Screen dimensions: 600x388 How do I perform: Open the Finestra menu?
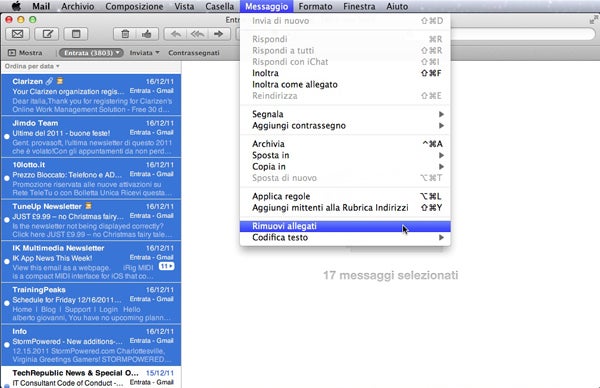point(359,7)
